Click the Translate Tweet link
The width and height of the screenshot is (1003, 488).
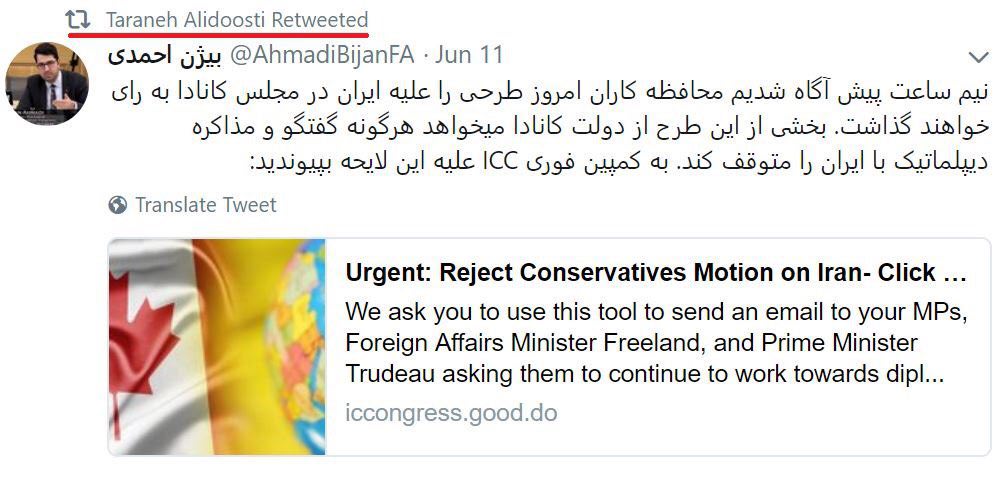pyautogui.click(x=206, y=205)
